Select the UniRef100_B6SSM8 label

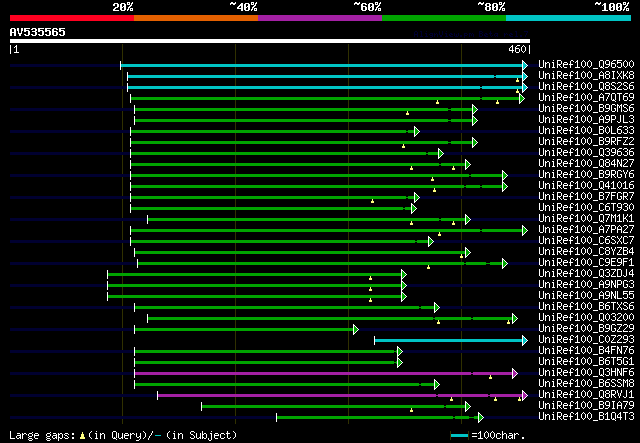[x=586, y=384]
